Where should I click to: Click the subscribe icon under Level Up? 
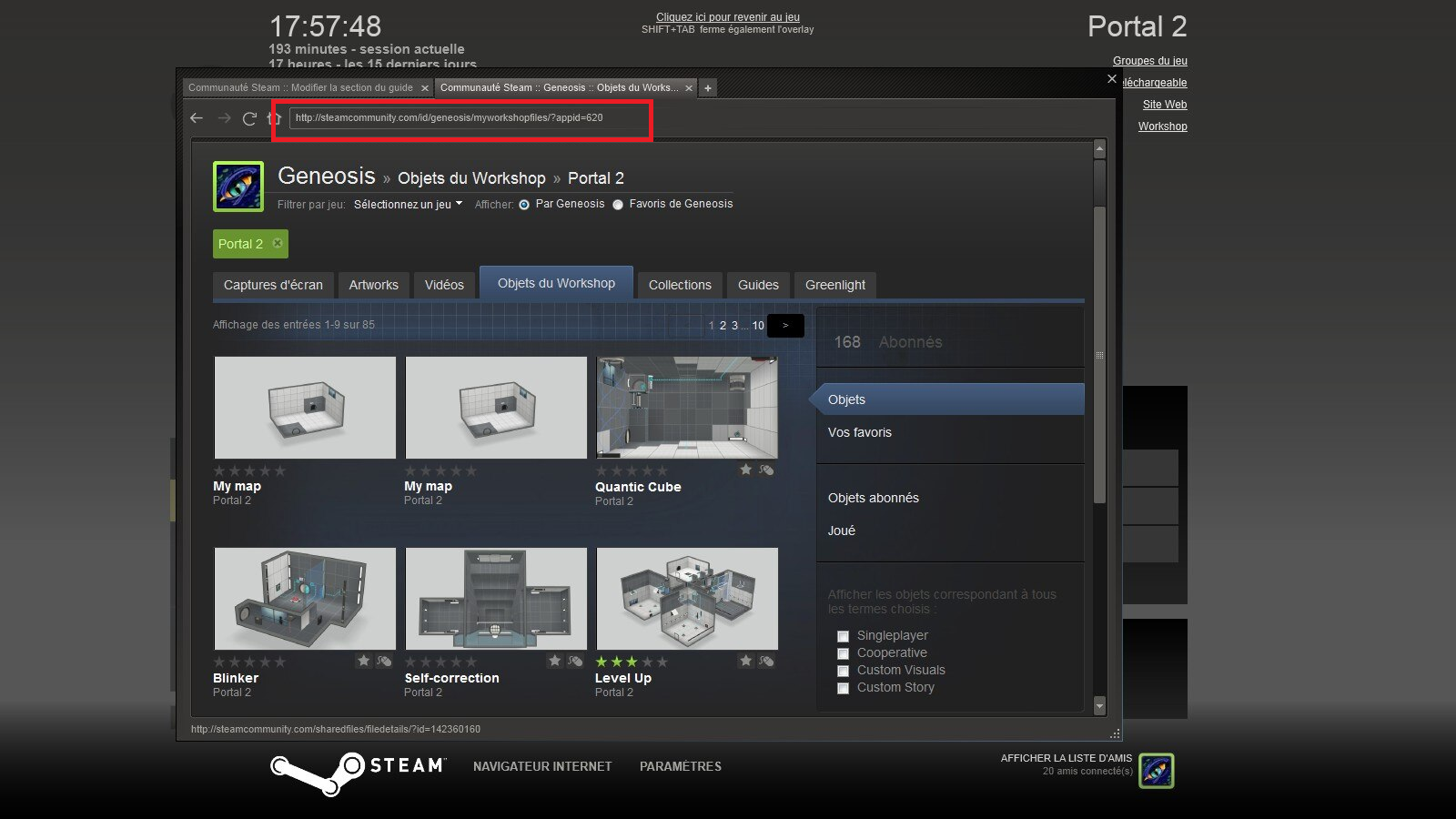tap(766, 661)
